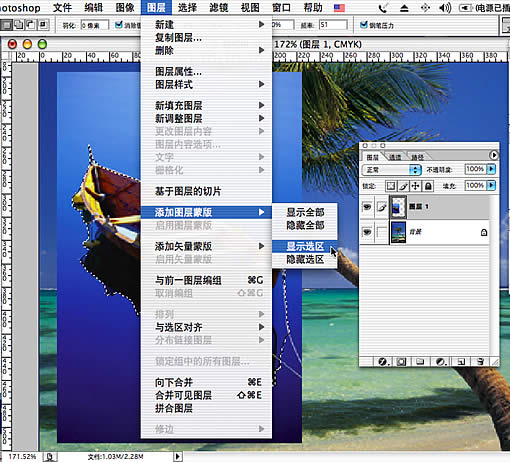Select the Subtract from Selection mode icon
The height and width of the screenshot is (462, 510).
31,25
